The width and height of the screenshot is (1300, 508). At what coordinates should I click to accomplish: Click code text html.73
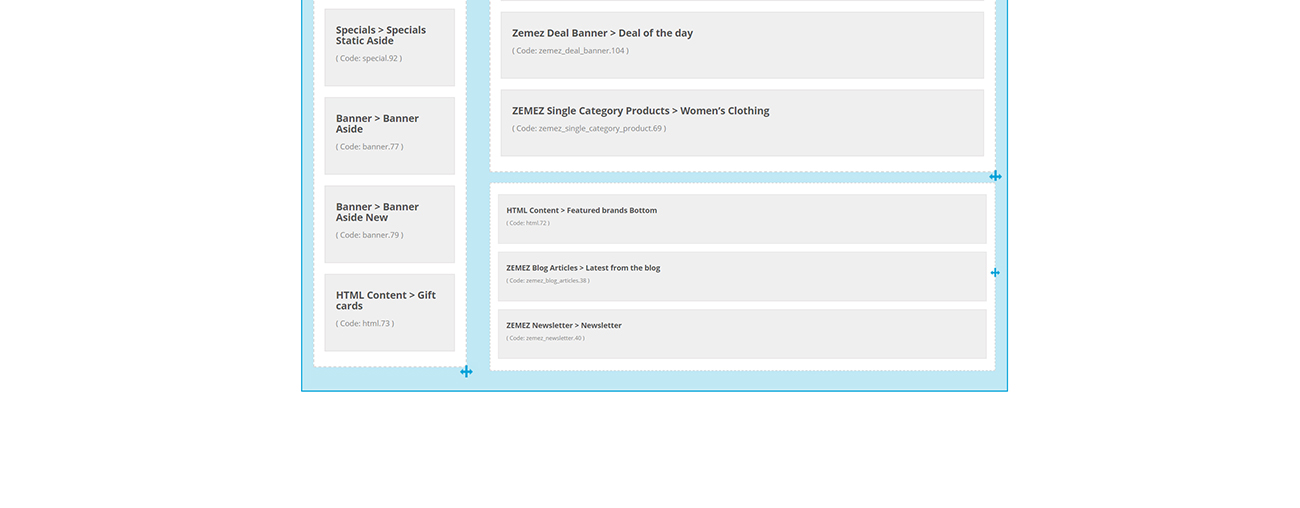365,324
